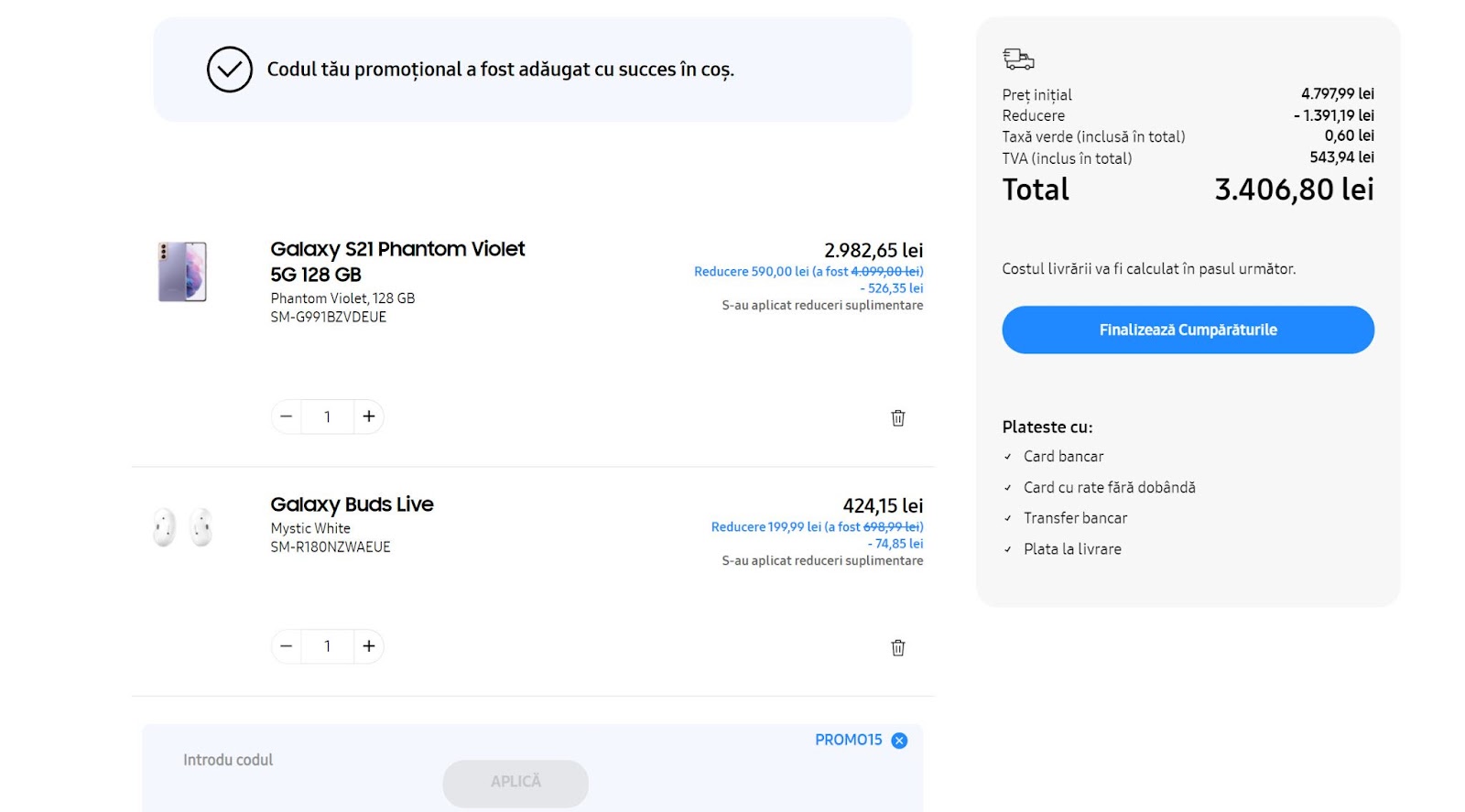Click the 'Card bancar' payment option
1465x812 pixels.
1063,456
